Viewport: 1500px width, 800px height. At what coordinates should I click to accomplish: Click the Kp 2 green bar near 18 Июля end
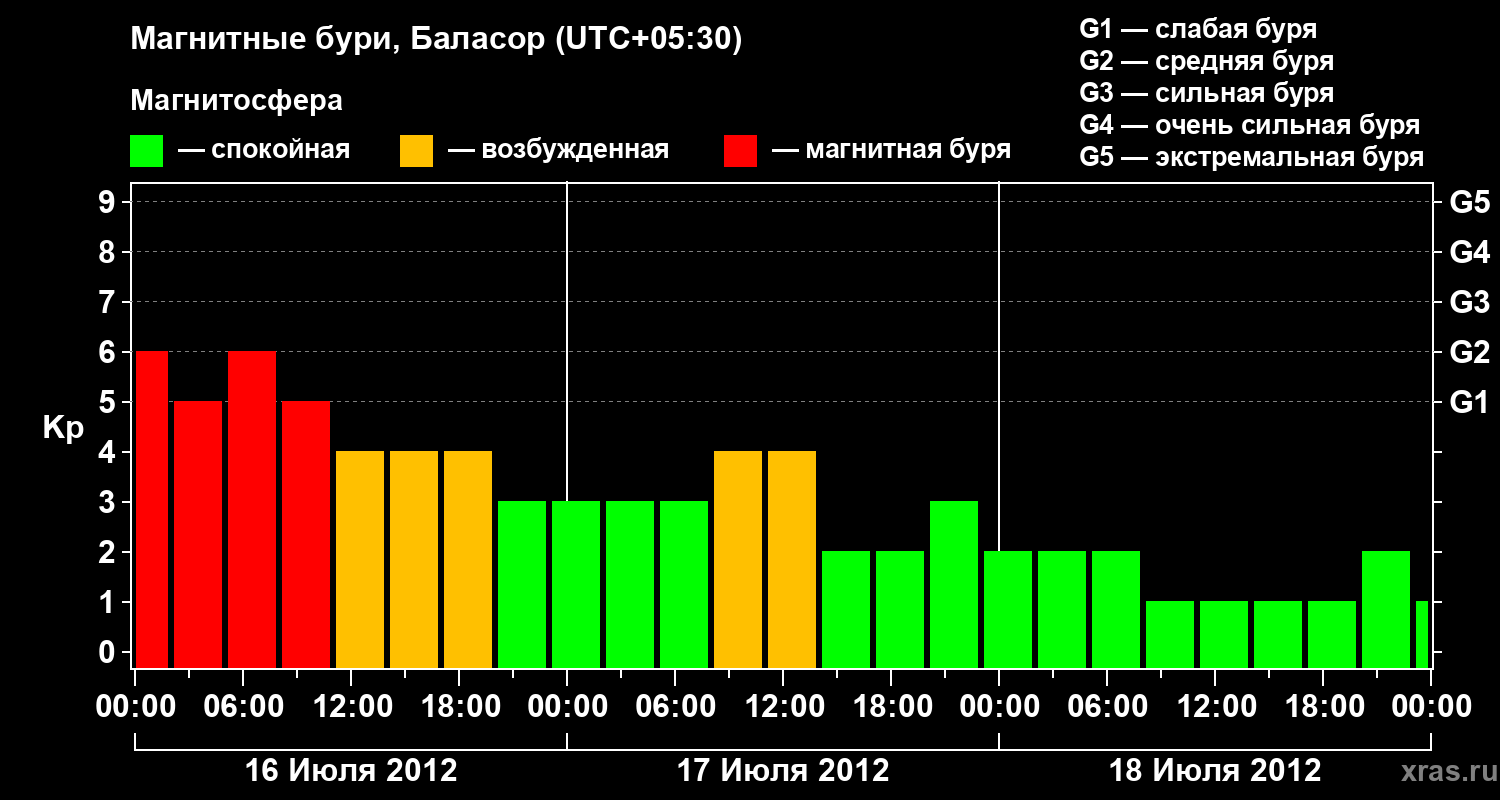(1386, 610)
